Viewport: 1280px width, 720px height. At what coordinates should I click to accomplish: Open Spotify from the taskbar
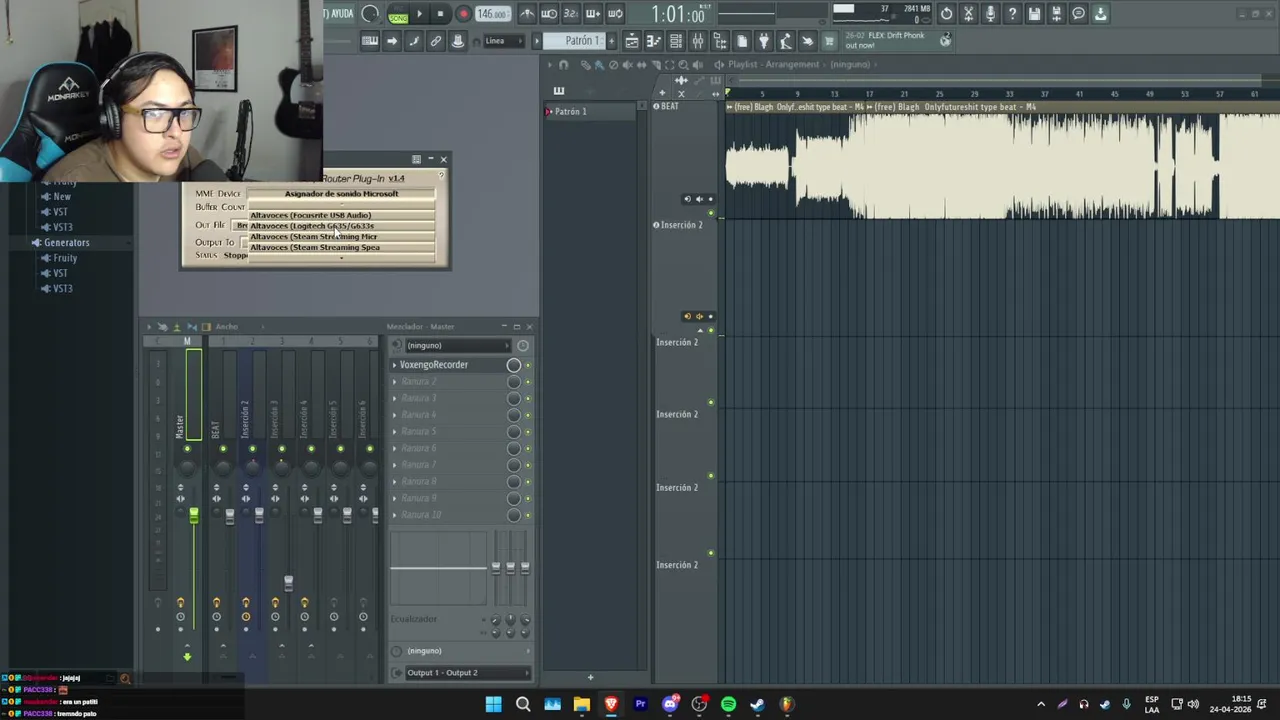(728, 705)
